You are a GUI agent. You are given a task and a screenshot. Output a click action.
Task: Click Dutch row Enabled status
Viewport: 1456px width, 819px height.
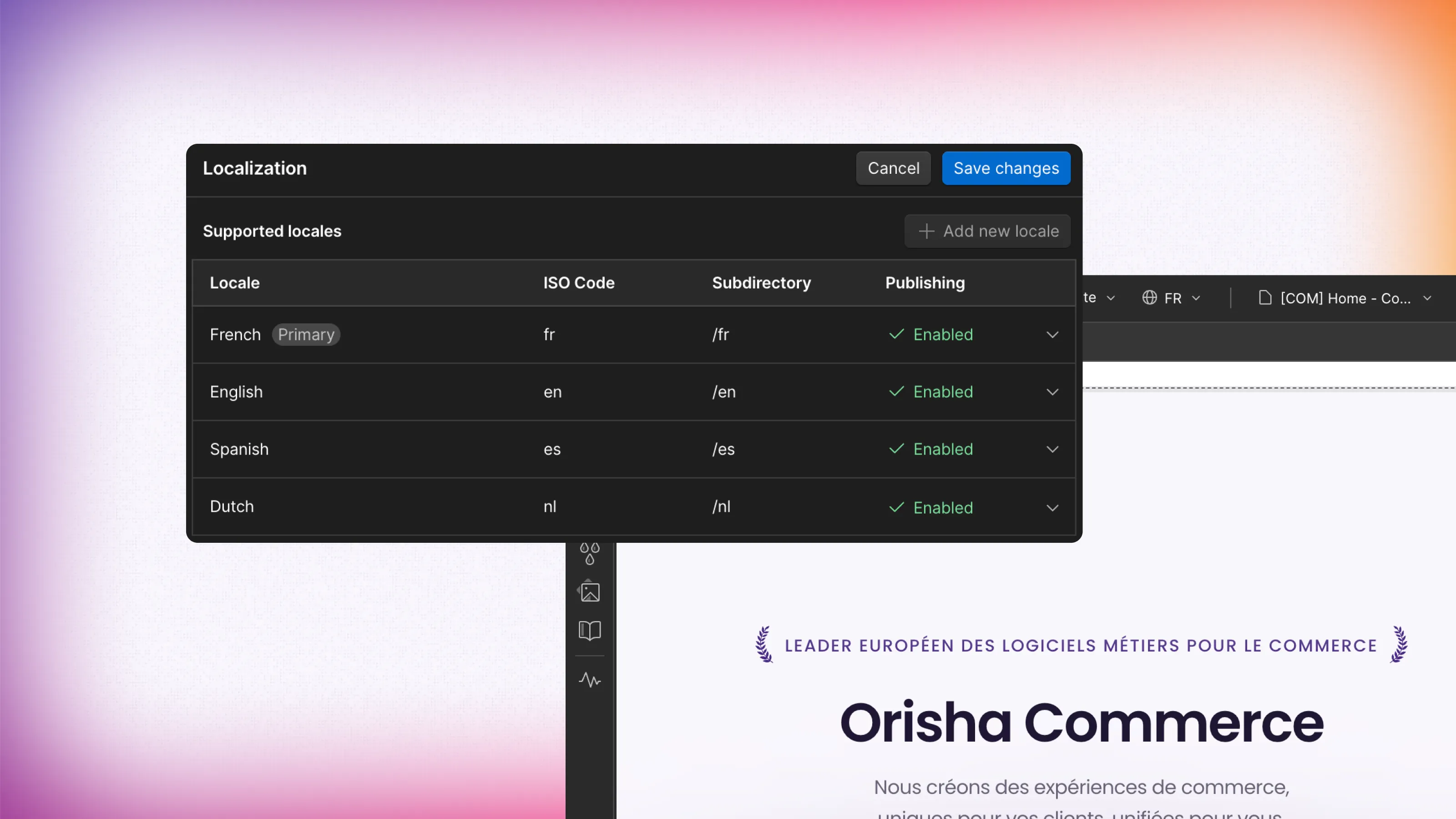[x=931, y=508]
